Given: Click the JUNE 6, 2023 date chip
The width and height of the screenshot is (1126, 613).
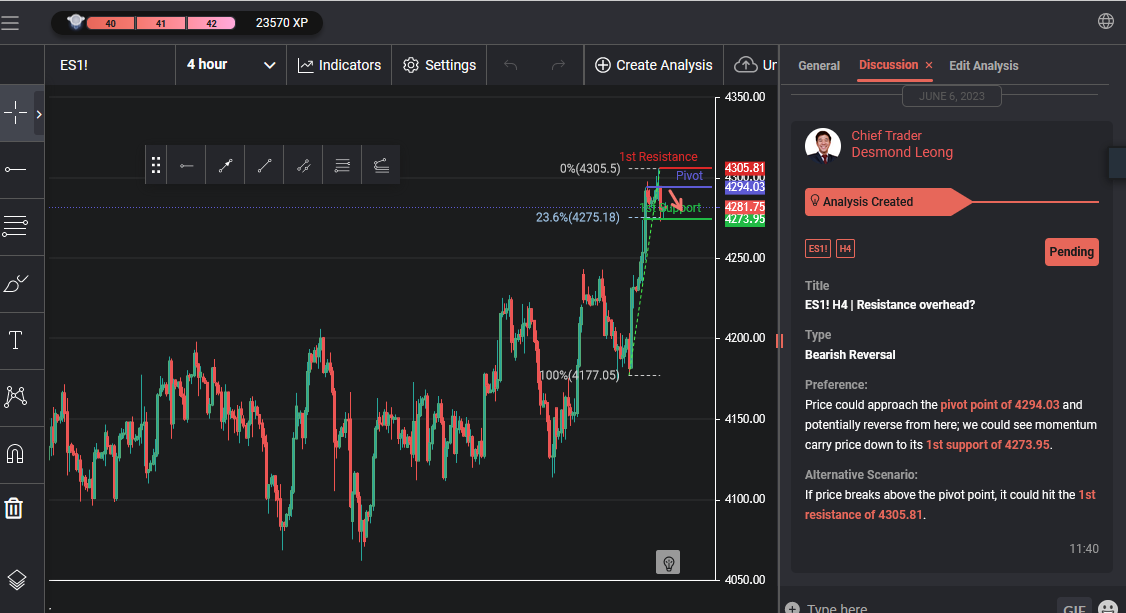Looking at the screenshot, I should pyautogui.click(x=951, y=96).
